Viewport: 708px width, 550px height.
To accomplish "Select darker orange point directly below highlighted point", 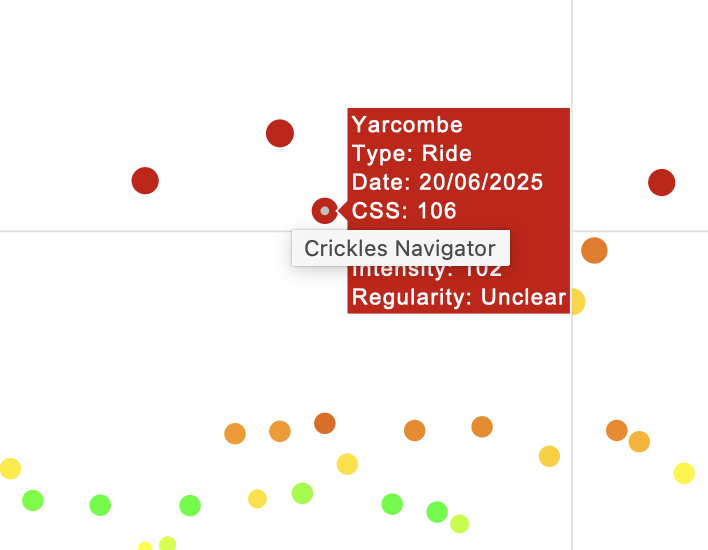I will [324, 423].
